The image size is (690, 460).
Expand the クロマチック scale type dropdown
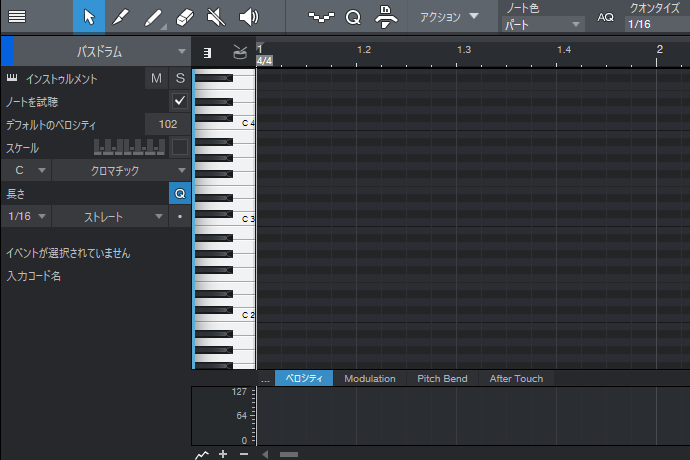tap(109, 170)
